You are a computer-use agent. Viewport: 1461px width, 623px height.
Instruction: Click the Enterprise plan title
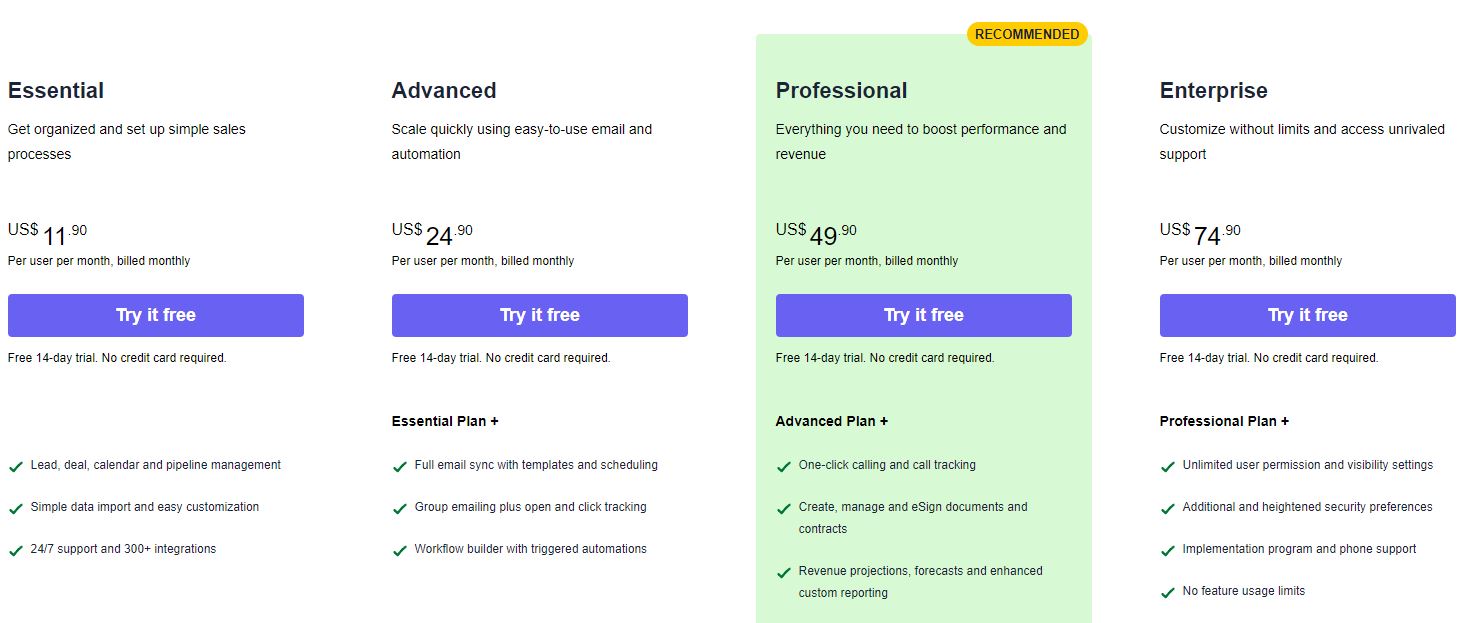tap(1214, 90)
